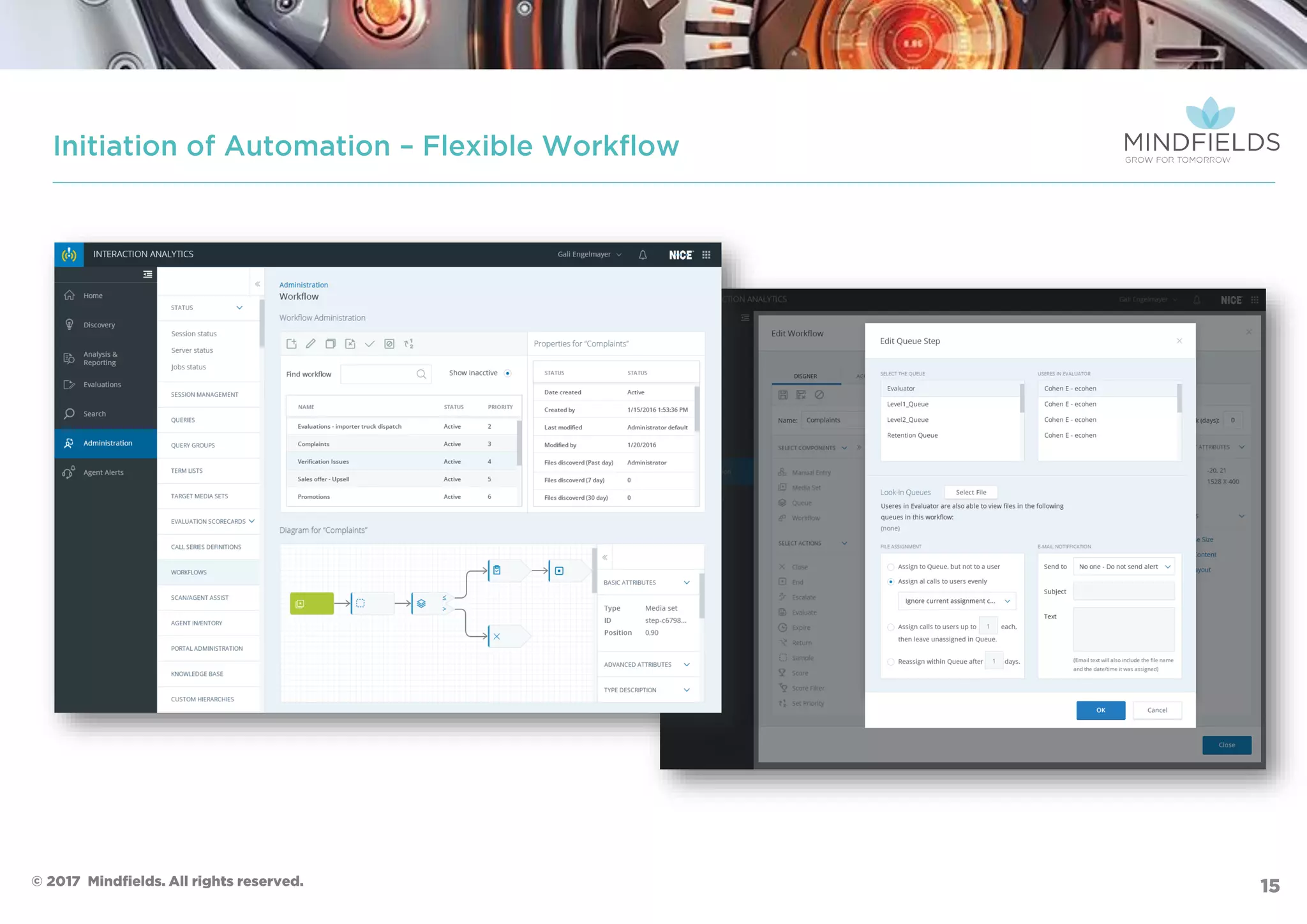The height and width of the screenshot is (924, 1307).
Task: Open the NICE apps grid icon
Action: click(706, 255)
